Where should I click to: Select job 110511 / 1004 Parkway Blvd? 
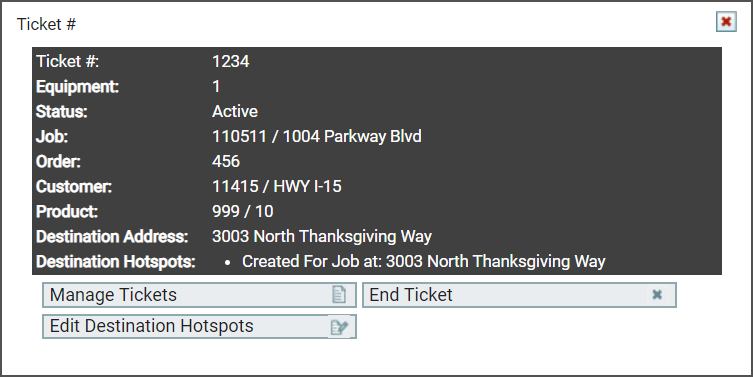point(316,136)
